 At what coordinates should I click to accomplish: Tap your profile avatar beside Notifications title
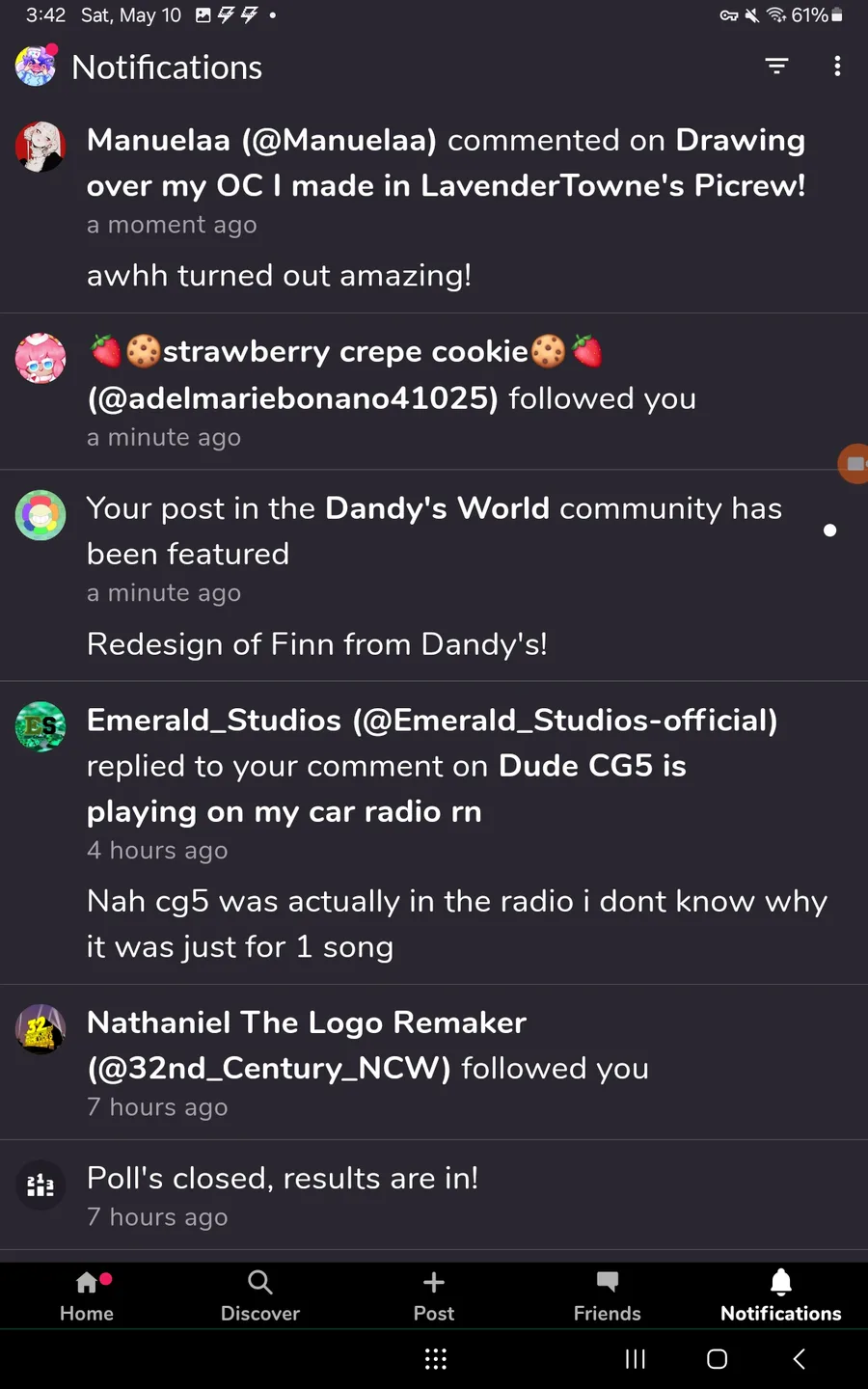click(37, 66)
